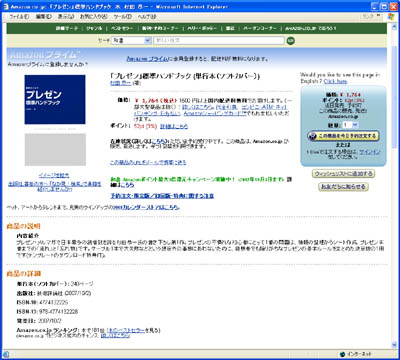Click お友だちに知らせる button
The height and width of the screenshot is (360, 400).
pos(343,187)
